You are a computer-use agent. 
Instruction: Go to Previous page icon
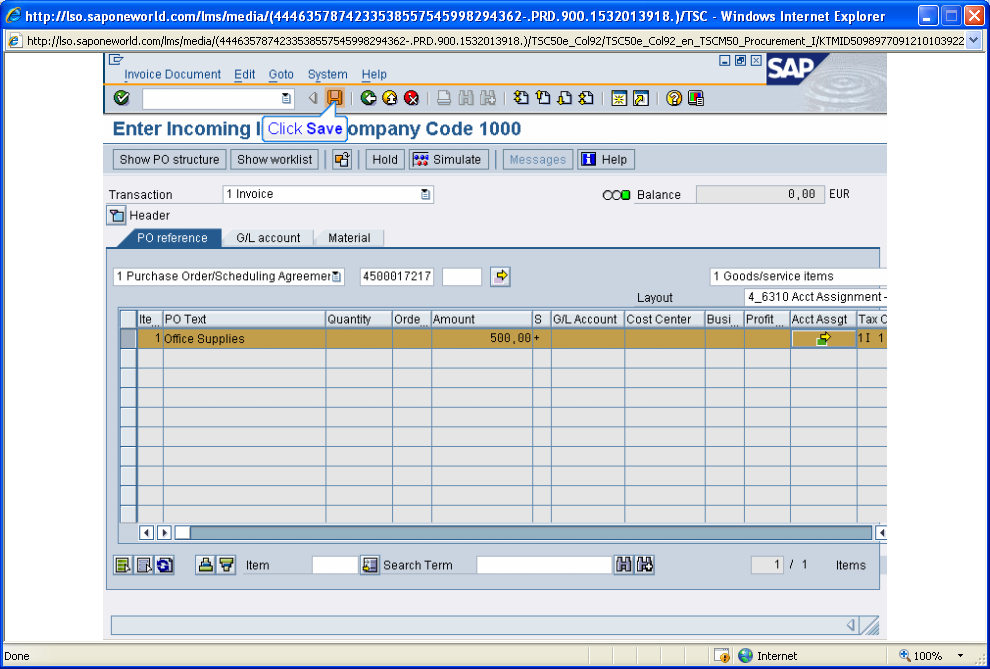[x=543, y=98]
